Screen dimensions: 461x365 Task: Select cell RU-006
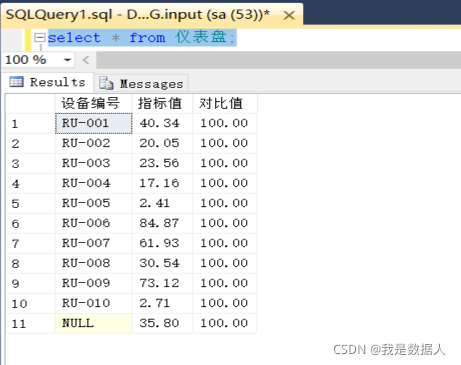(93, 223)
